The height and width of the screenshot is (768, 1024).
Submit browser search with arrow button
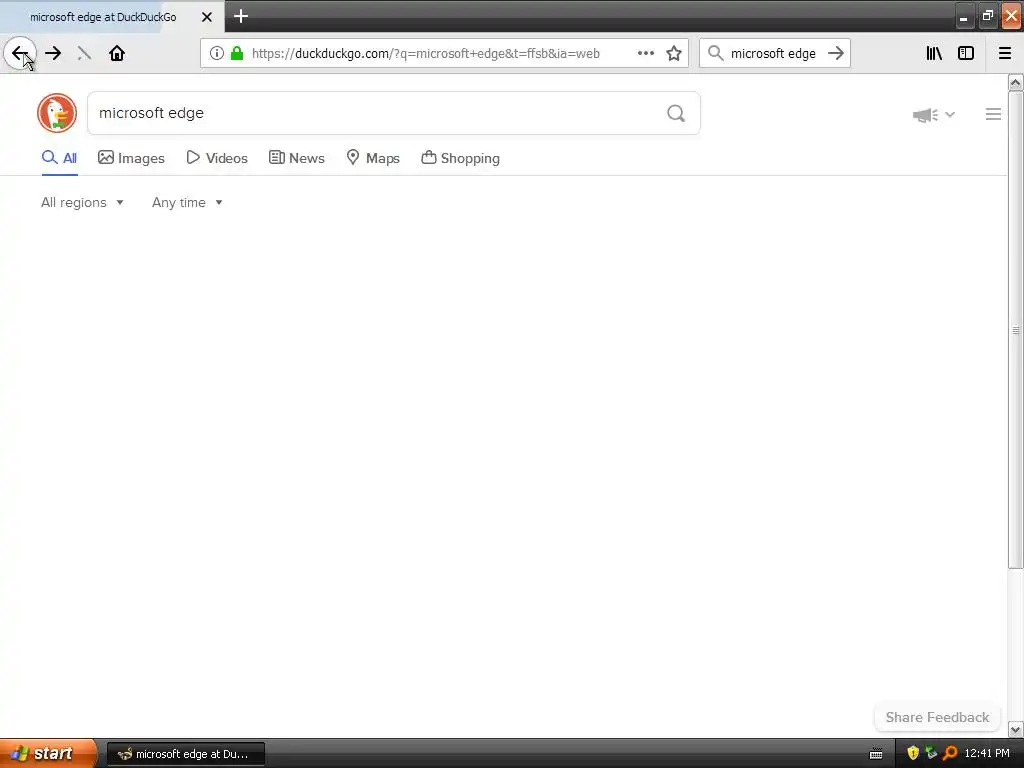(x=836, y=54)
